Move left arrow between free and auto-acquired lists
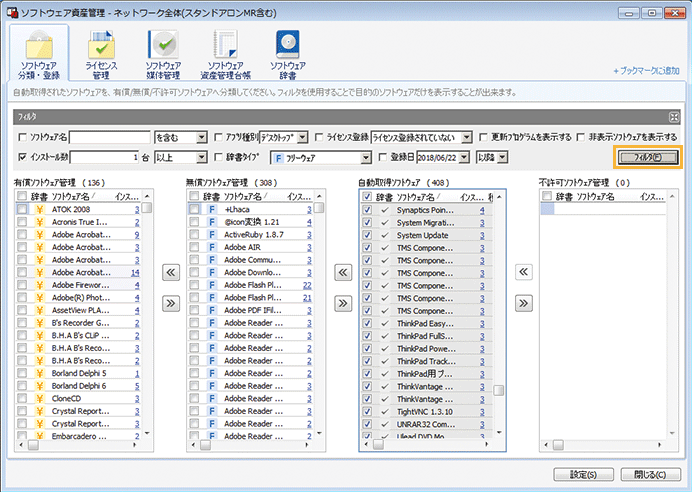This screenshot has width=692, height=492. tap(343, 272)
